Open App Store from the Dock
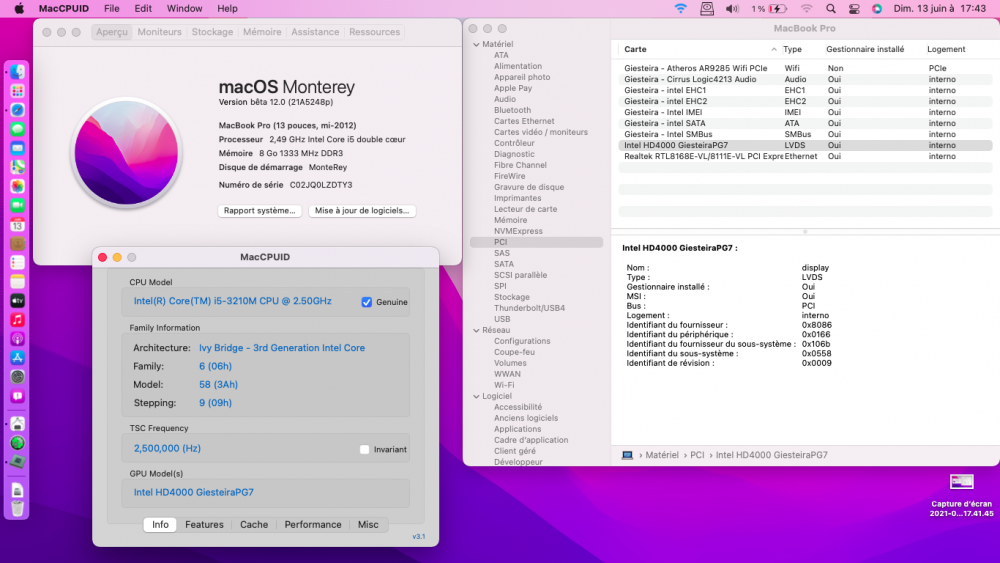This screenshot has height=563, width=1000. pyautogui.click(x=17, y=358)
